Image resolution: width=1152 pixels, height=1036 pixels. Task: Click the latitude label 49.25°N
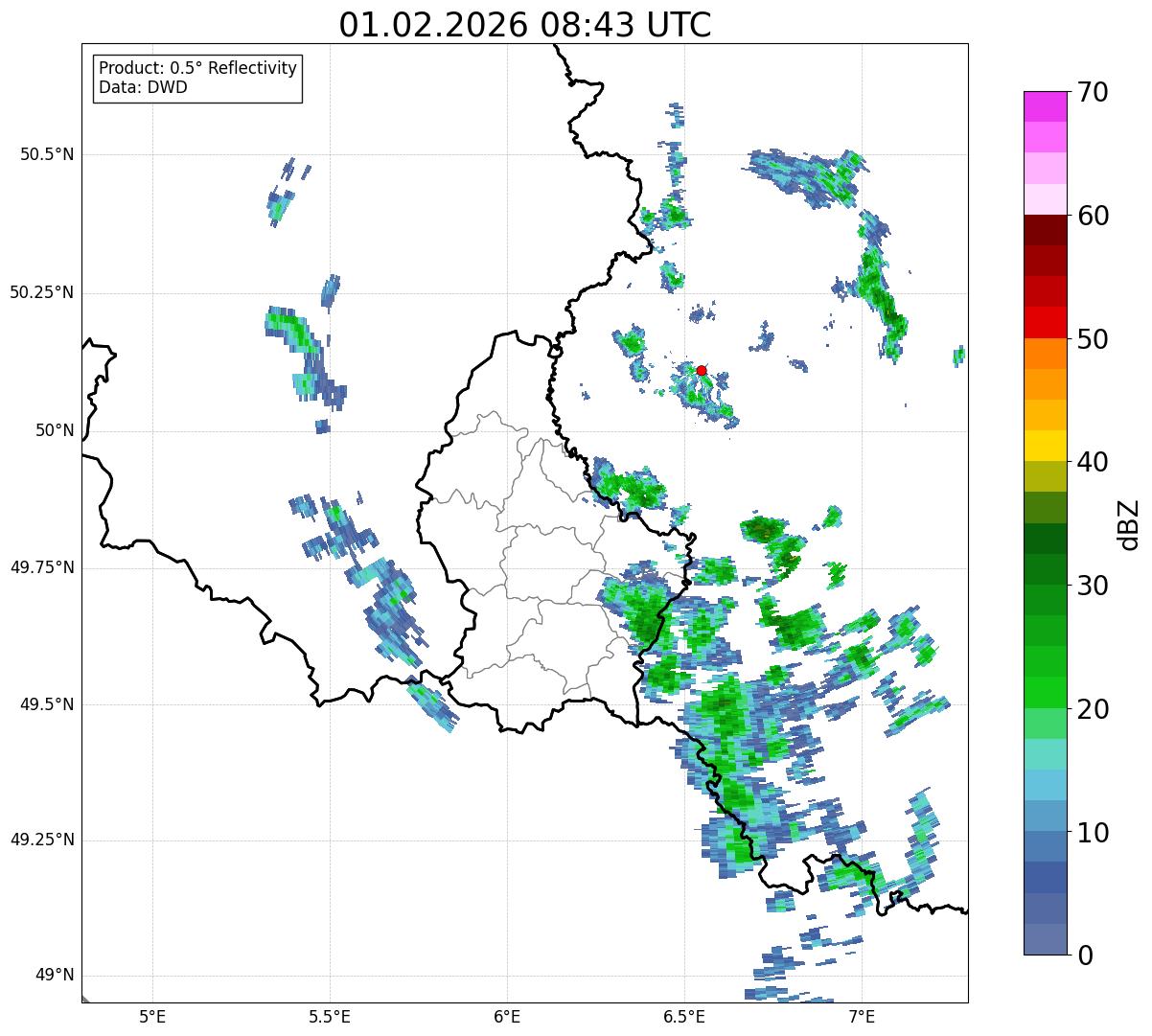click(41, 840)
